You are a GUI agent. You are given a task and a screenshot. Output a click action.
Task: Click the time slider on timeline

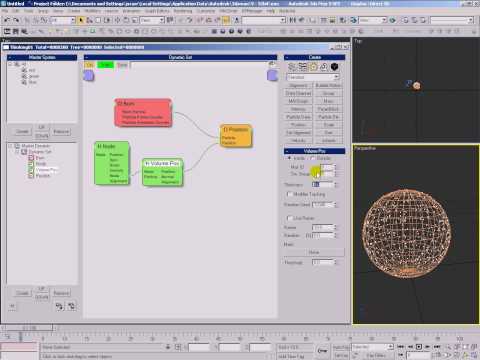click(x=29, y=328)
